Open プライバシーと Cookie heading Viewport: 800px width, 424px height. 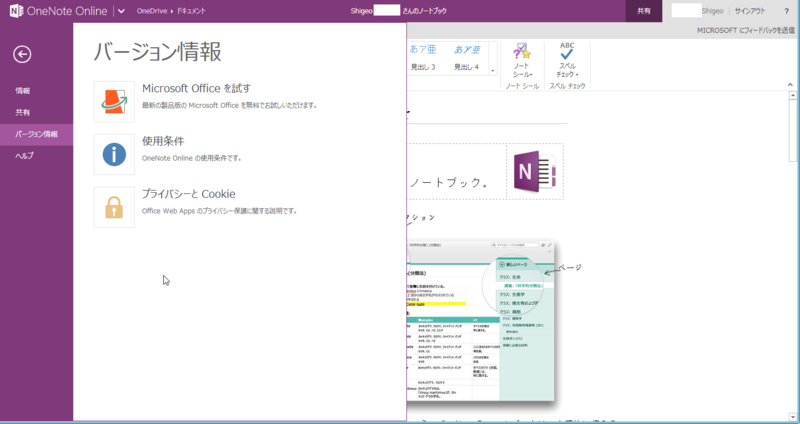click(189, 194)
